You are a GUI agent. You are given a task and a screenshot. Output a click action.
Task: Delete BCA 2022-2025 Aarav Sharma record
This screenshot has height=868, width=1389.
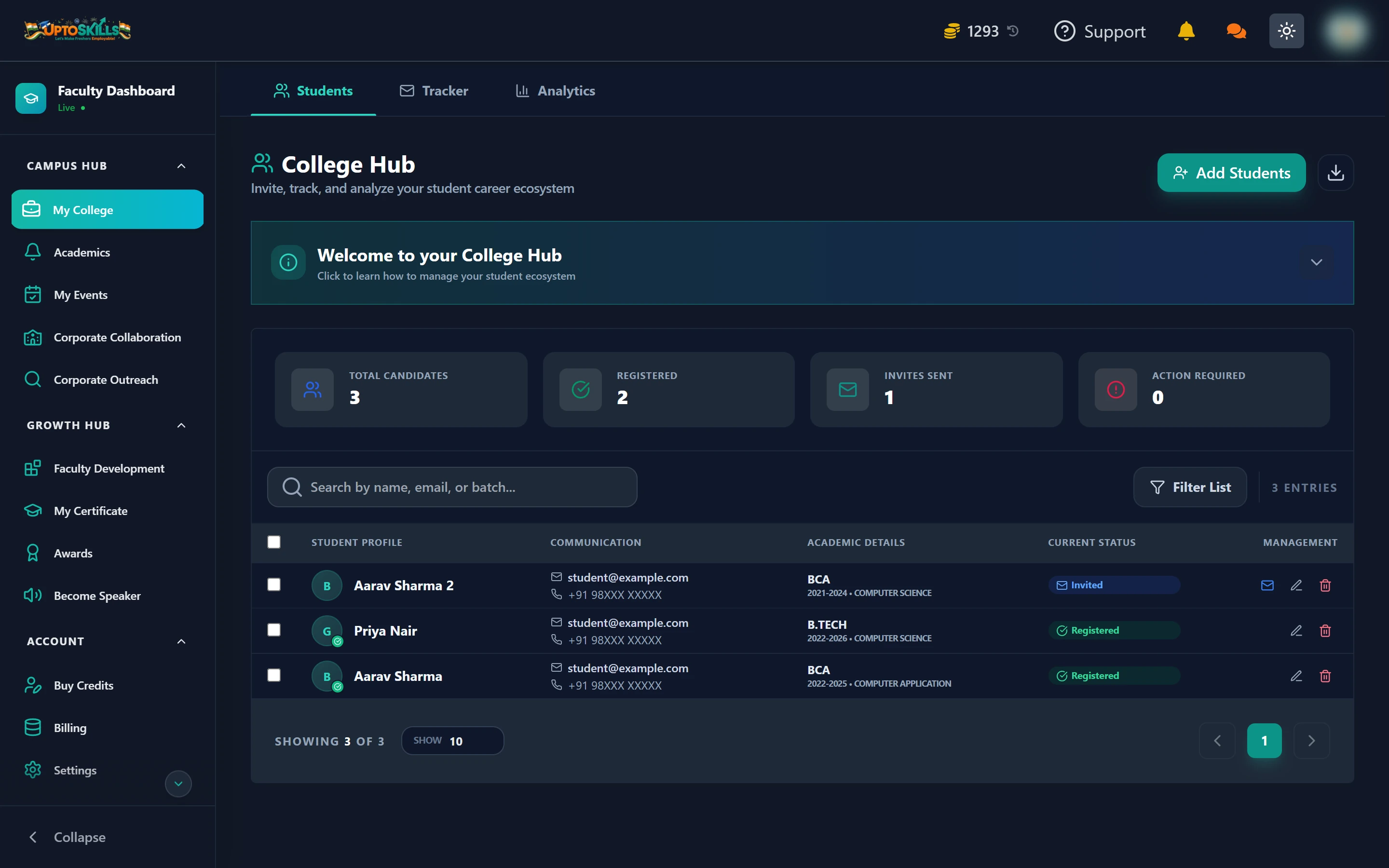pos(1325,676)
